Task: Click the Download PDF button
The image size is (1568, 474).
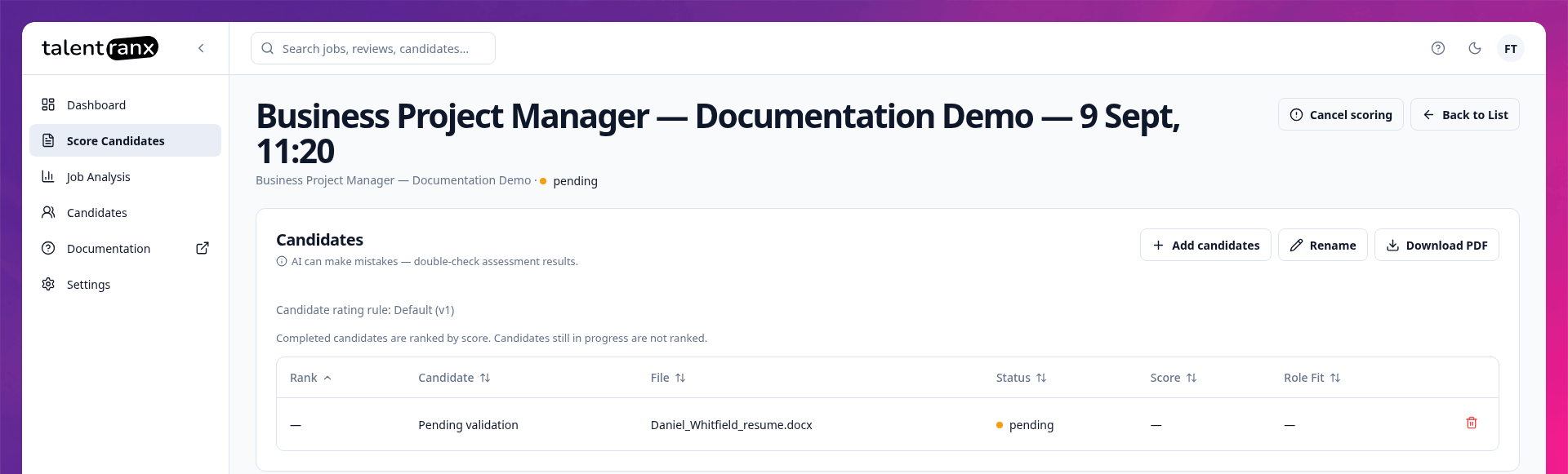Action: click(1437, 245)
